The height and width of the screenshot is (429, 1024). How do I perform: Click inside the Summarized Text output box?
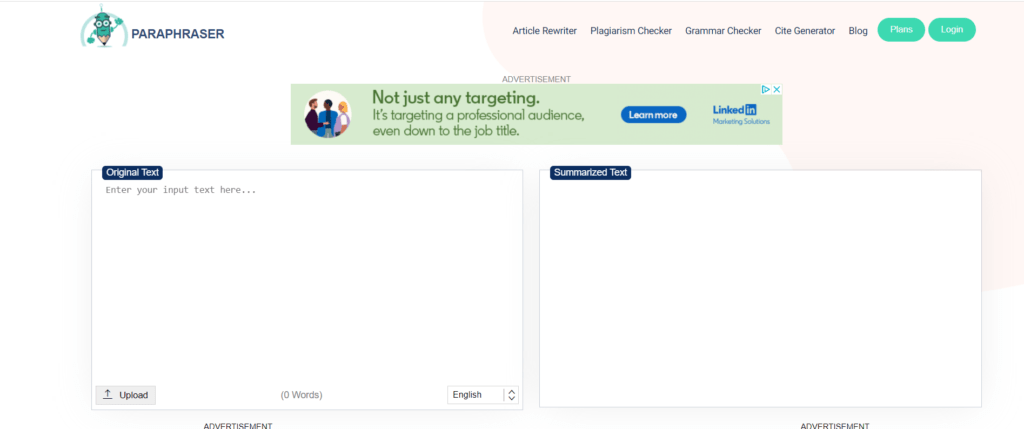click(760, 289)
